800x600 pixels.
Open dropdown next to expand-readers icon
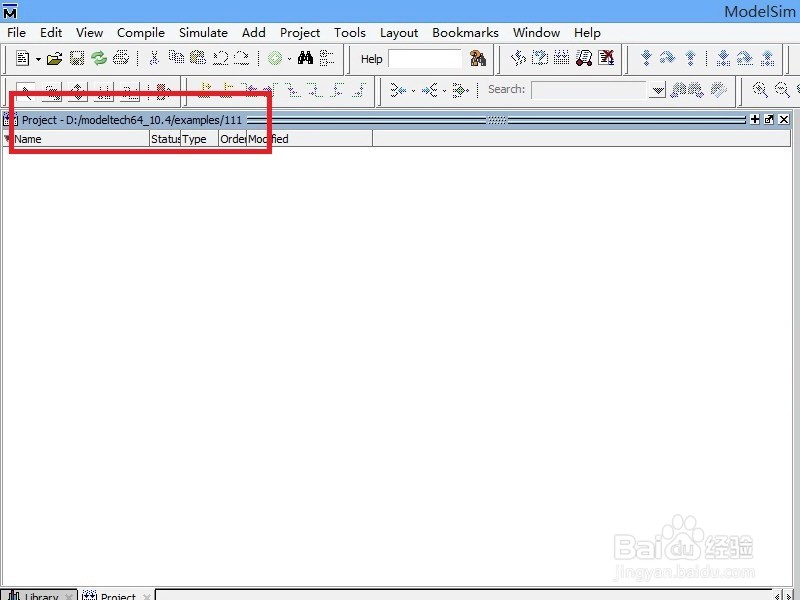pyautogui.click(x=444, y=91)
